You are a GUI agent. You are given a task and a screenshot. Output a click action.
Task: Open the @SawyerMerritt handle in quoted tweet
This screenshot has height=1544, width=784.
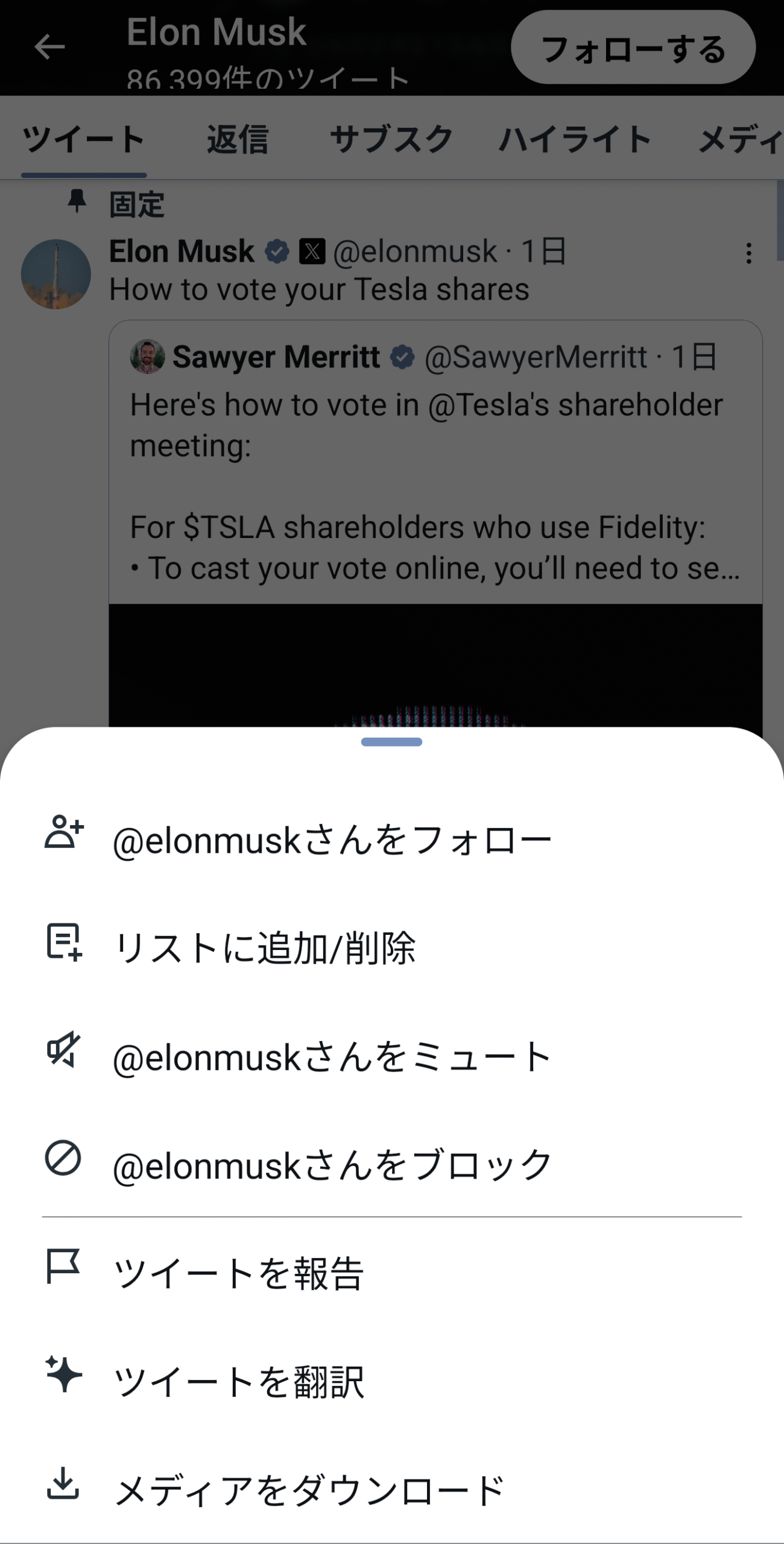point(536,357)
